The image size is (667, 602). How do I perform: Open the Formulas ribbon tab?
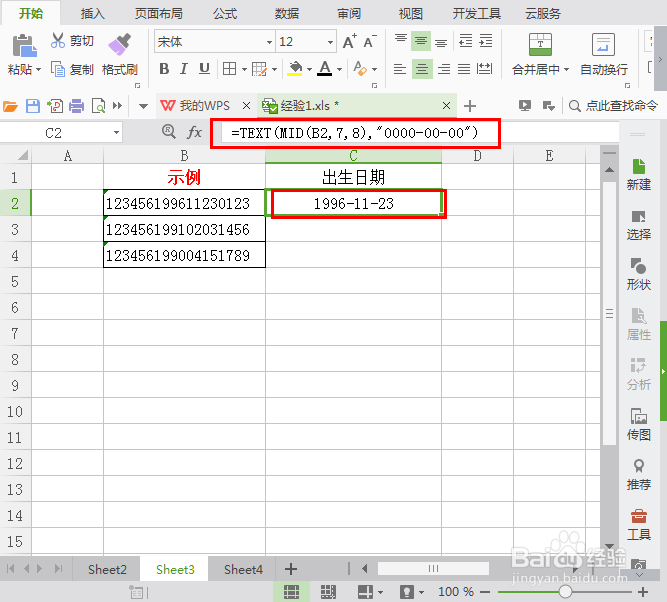(225, 14)
